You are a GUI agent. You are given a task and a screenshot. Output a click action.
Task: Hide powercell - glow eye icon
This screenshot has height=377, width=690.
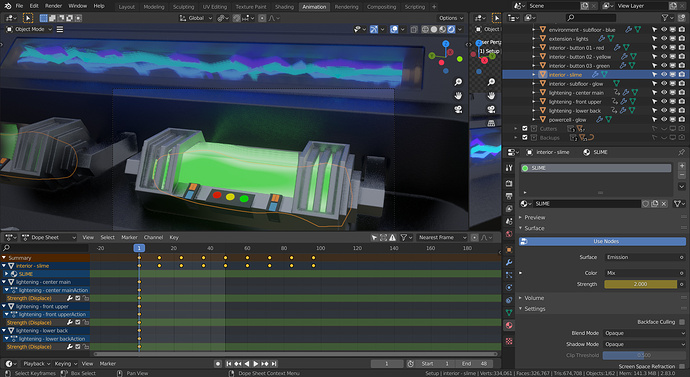click(x=664, y=120)
